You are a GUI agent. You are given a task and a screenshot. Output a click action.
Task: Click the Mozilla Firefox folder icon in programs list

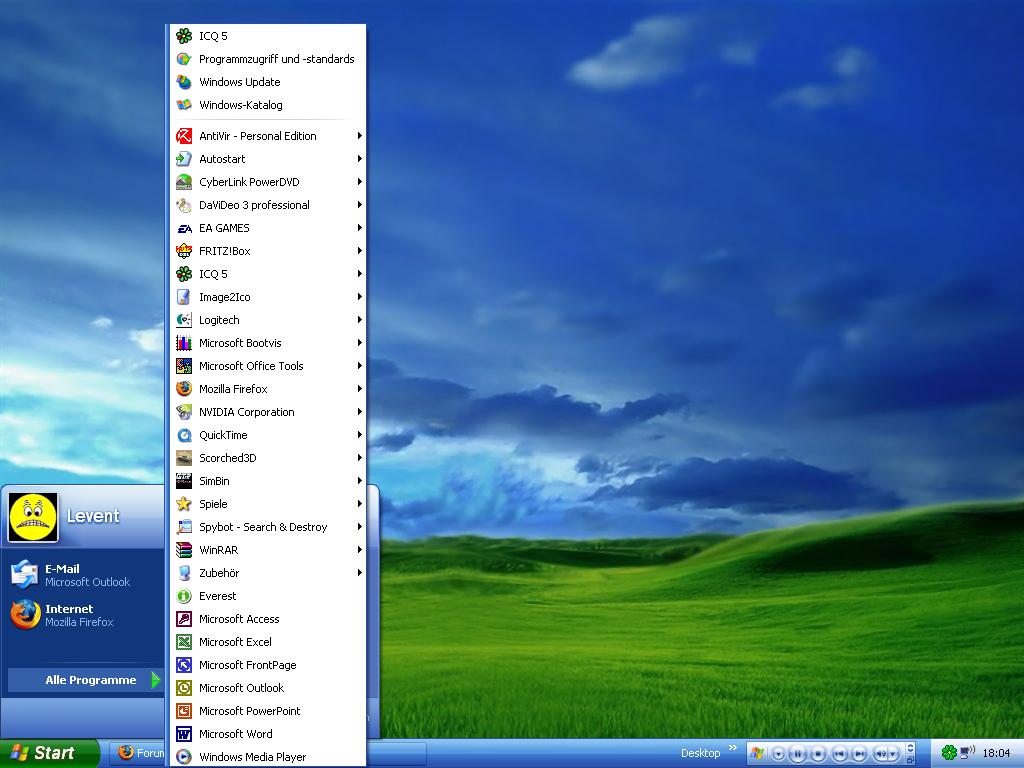coord(184,389)
